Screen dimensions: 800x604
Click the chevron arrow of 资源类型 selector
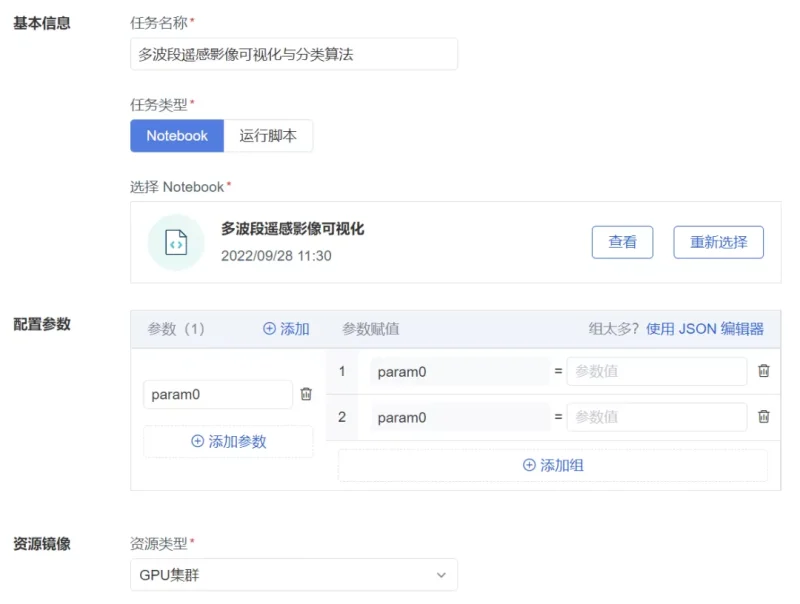click(441, 575)
